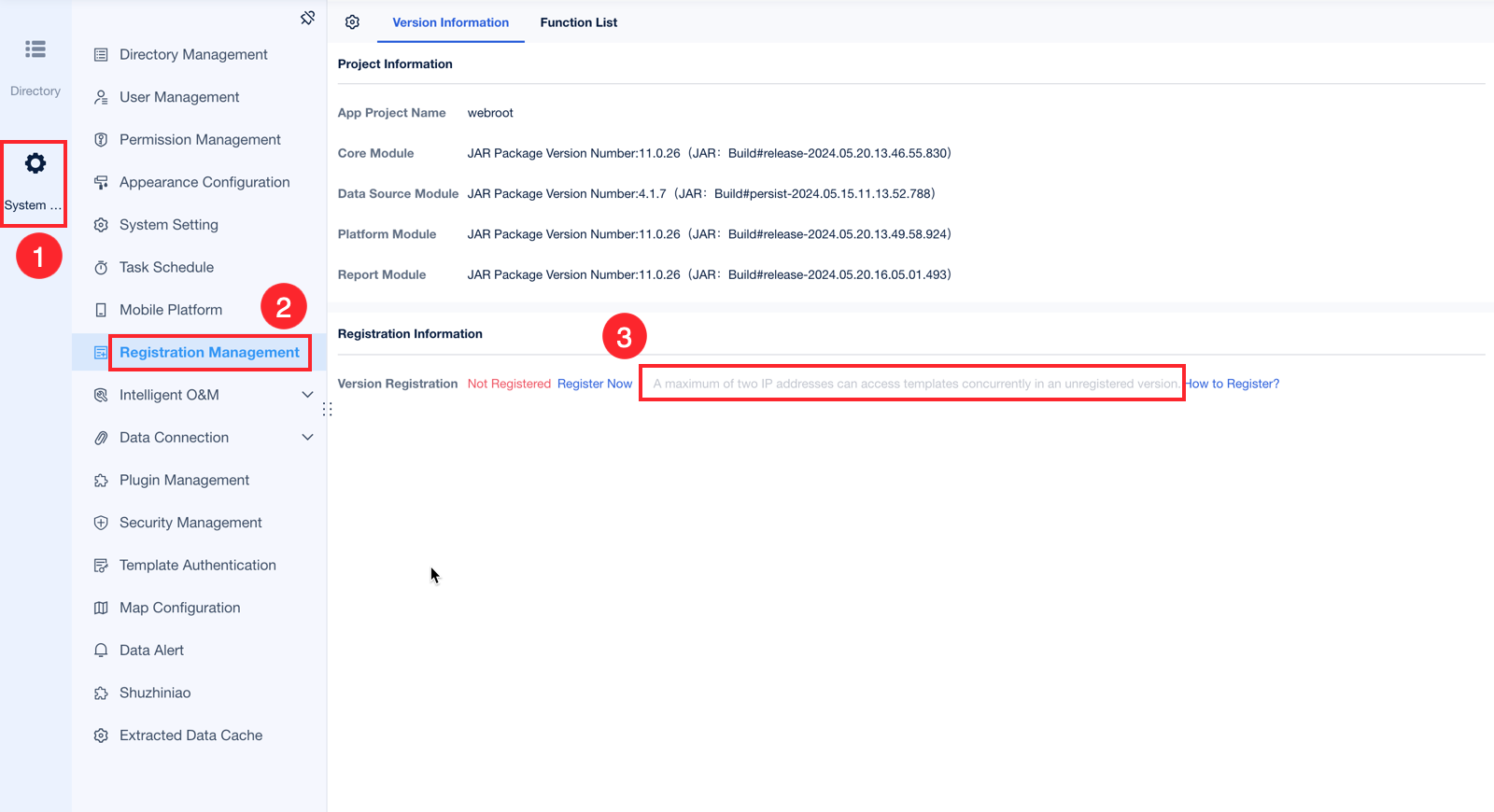
Task: Click the Data Alert bell icon
Action: (101, 651)
